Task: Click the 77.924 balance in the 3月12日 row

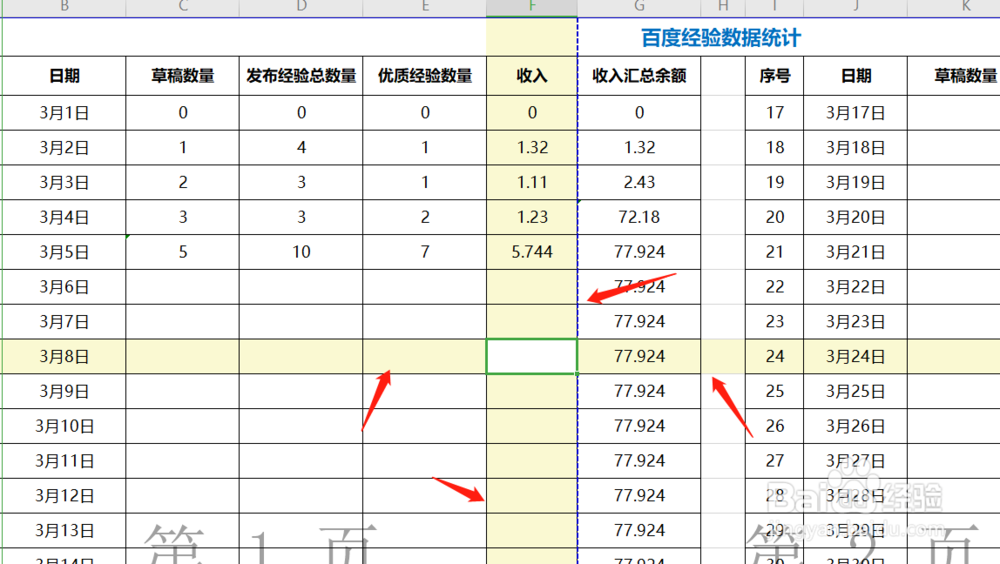Action: click(x=639, y=496)
